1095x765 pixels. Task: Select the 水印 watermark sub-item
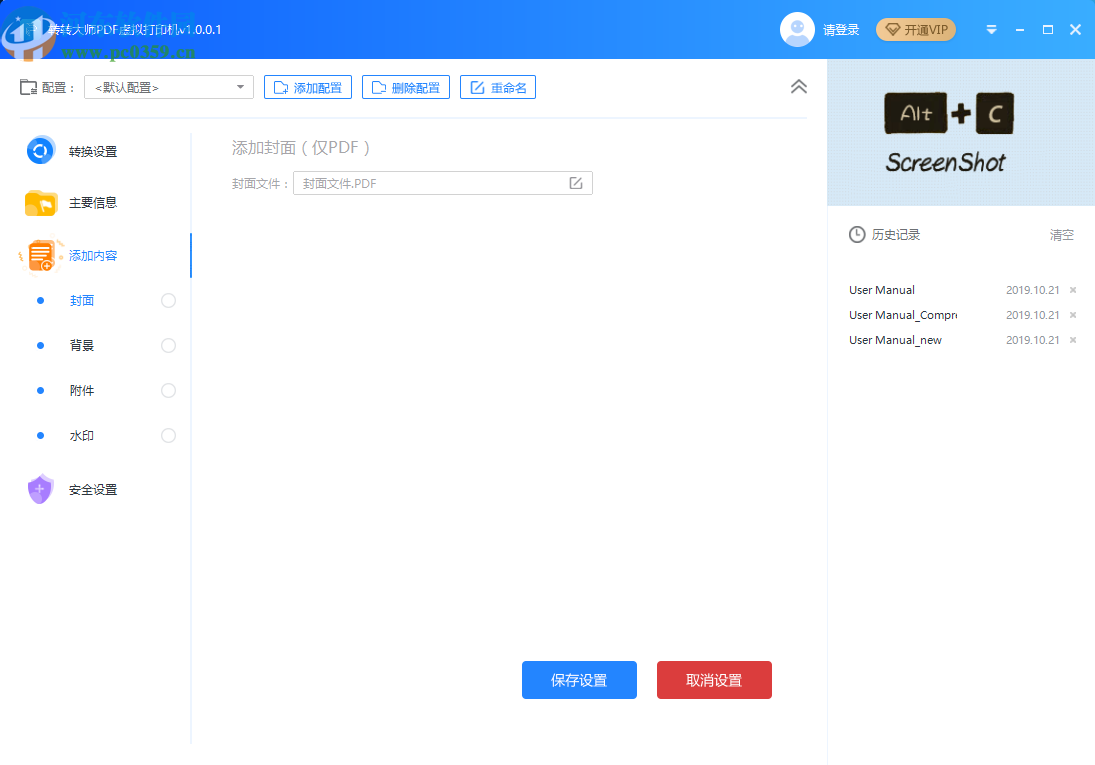point(82,435)
